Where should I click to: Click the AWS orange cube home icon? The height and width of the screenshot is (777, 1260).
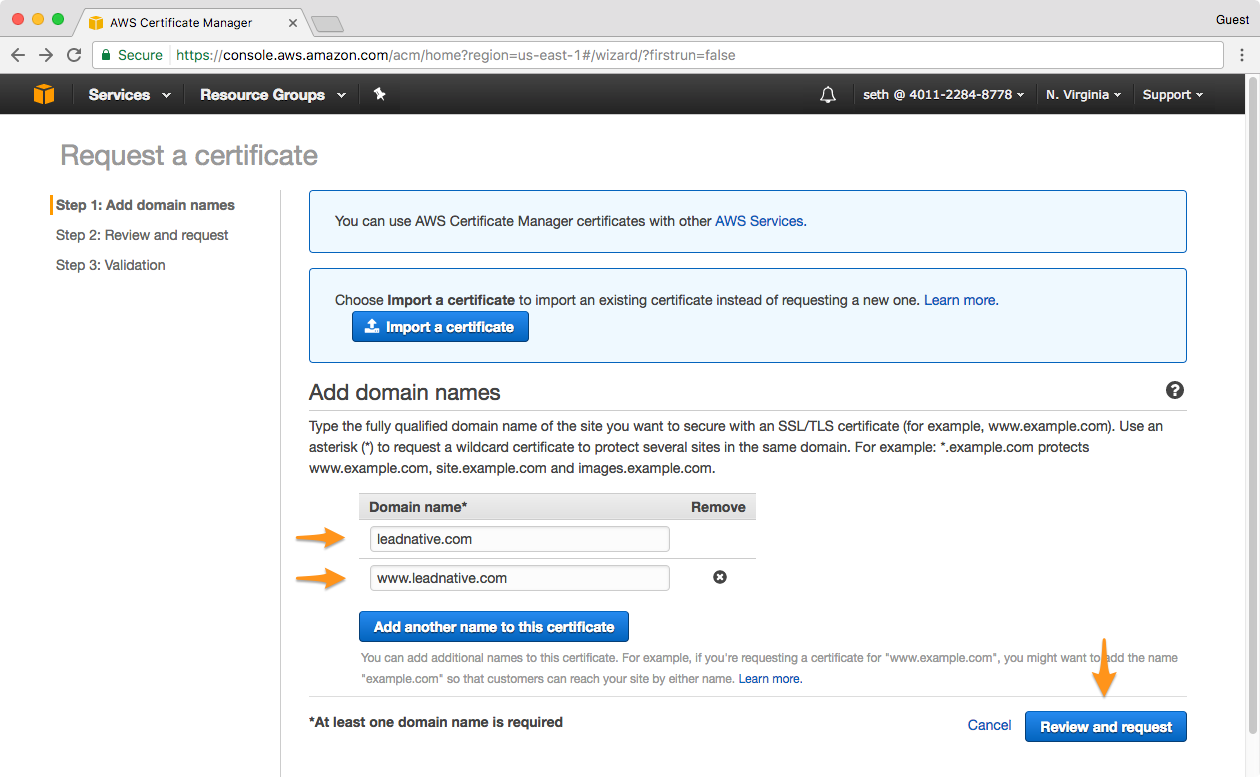click(x=44, y=94)
